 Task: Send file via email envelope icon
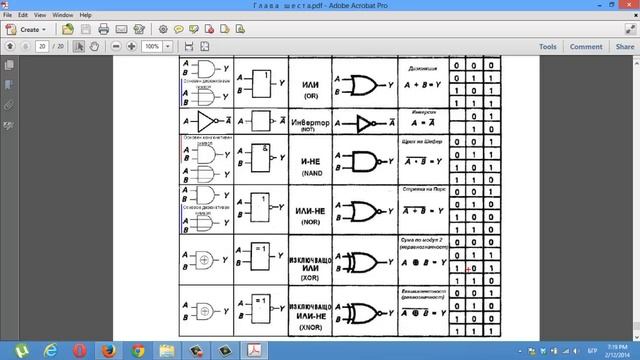point(121,29)
